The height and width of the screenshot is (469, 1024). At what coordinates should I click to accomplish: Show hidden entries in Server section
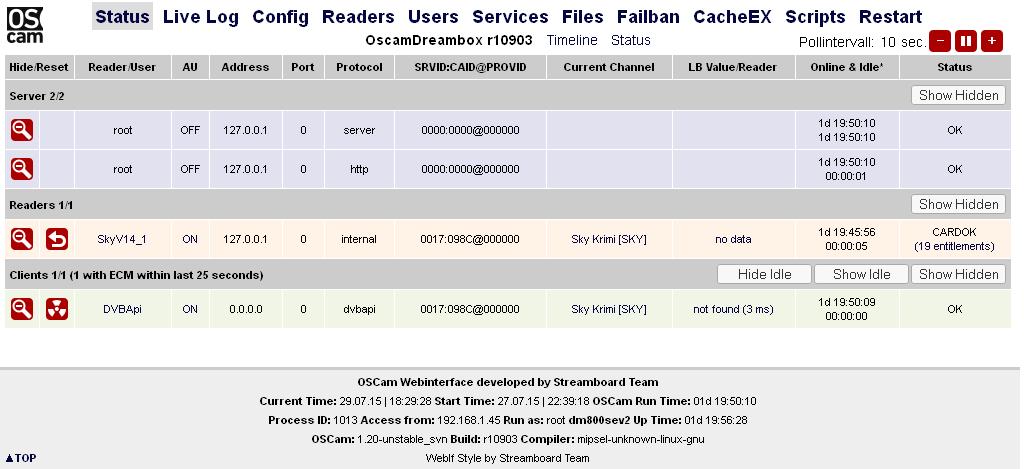coord(958,95)
